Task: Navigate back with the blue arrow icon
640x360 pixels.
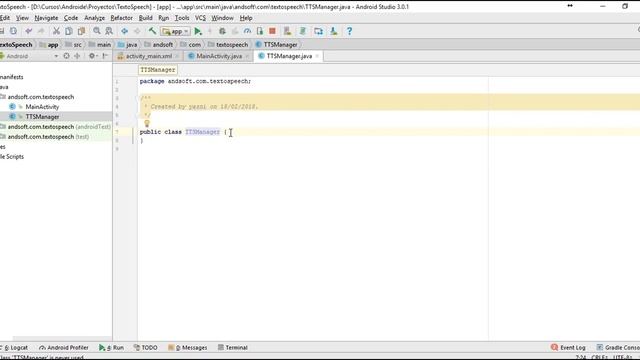Action: [124, 31]
